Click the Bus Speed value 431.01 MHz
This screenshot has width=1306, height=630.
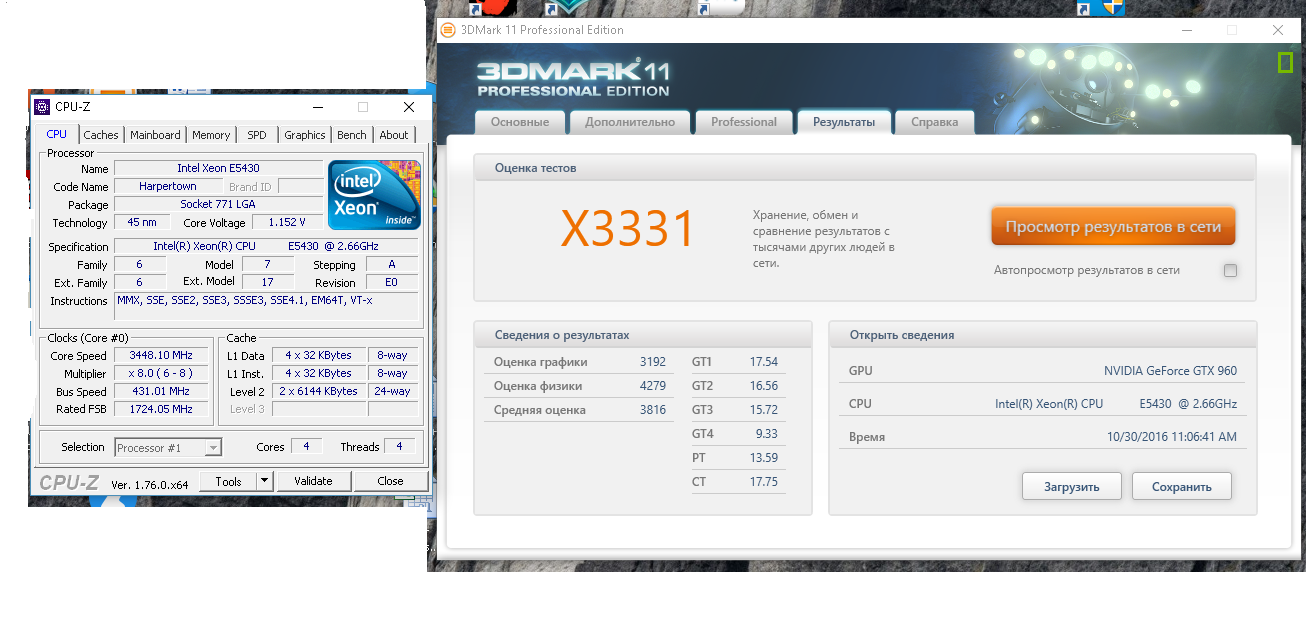point(160,391)
